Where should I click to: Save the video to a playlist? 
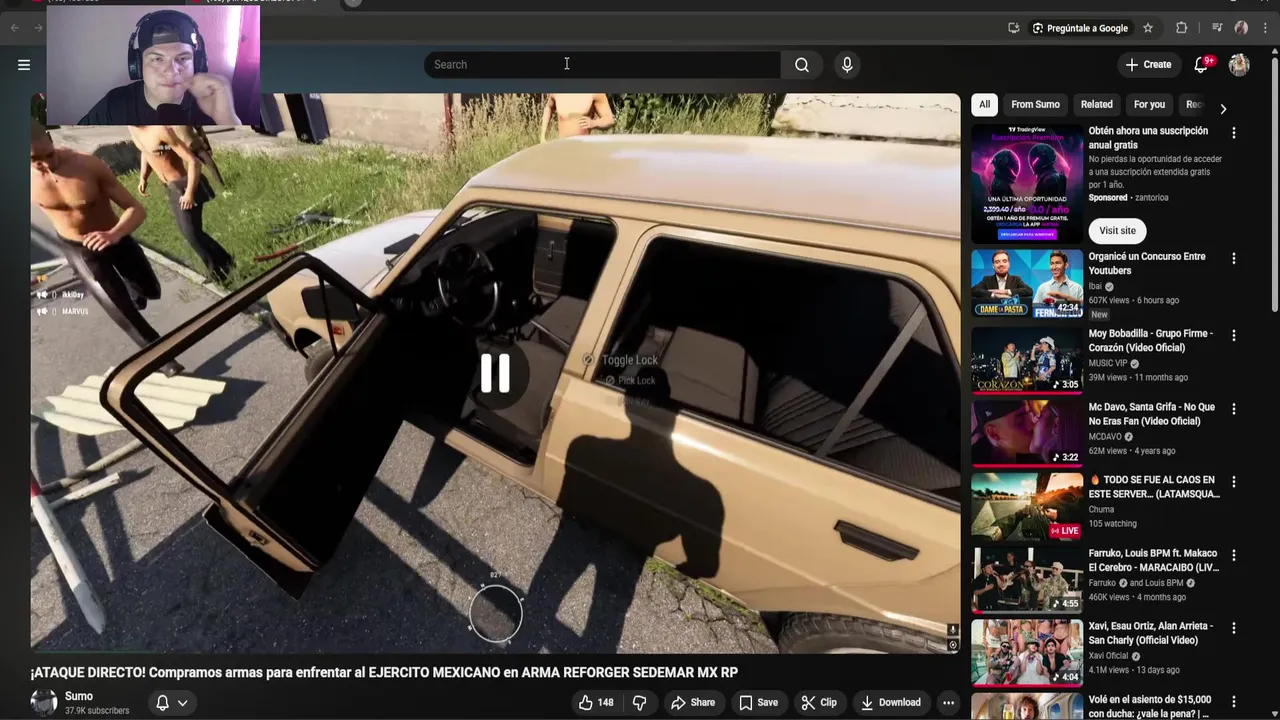click(x=758, y=702)
